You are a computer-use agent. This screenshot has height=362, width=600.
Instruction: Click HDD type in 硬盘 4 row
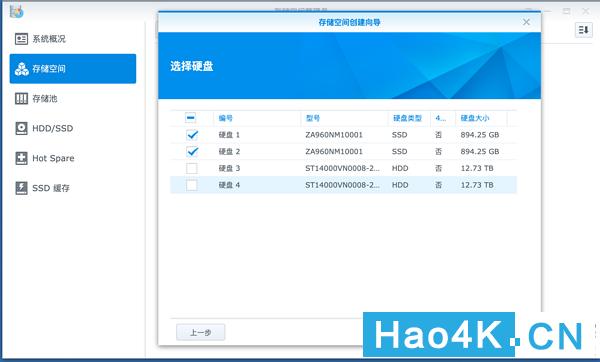400,185
